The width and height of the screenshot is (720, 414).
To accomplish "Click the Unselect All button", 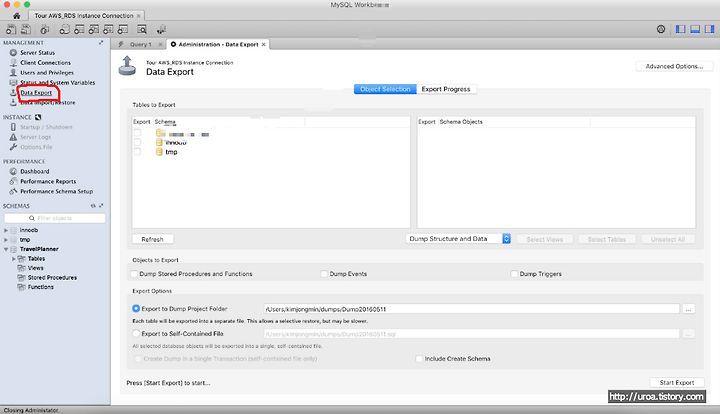I will (668, 240).
